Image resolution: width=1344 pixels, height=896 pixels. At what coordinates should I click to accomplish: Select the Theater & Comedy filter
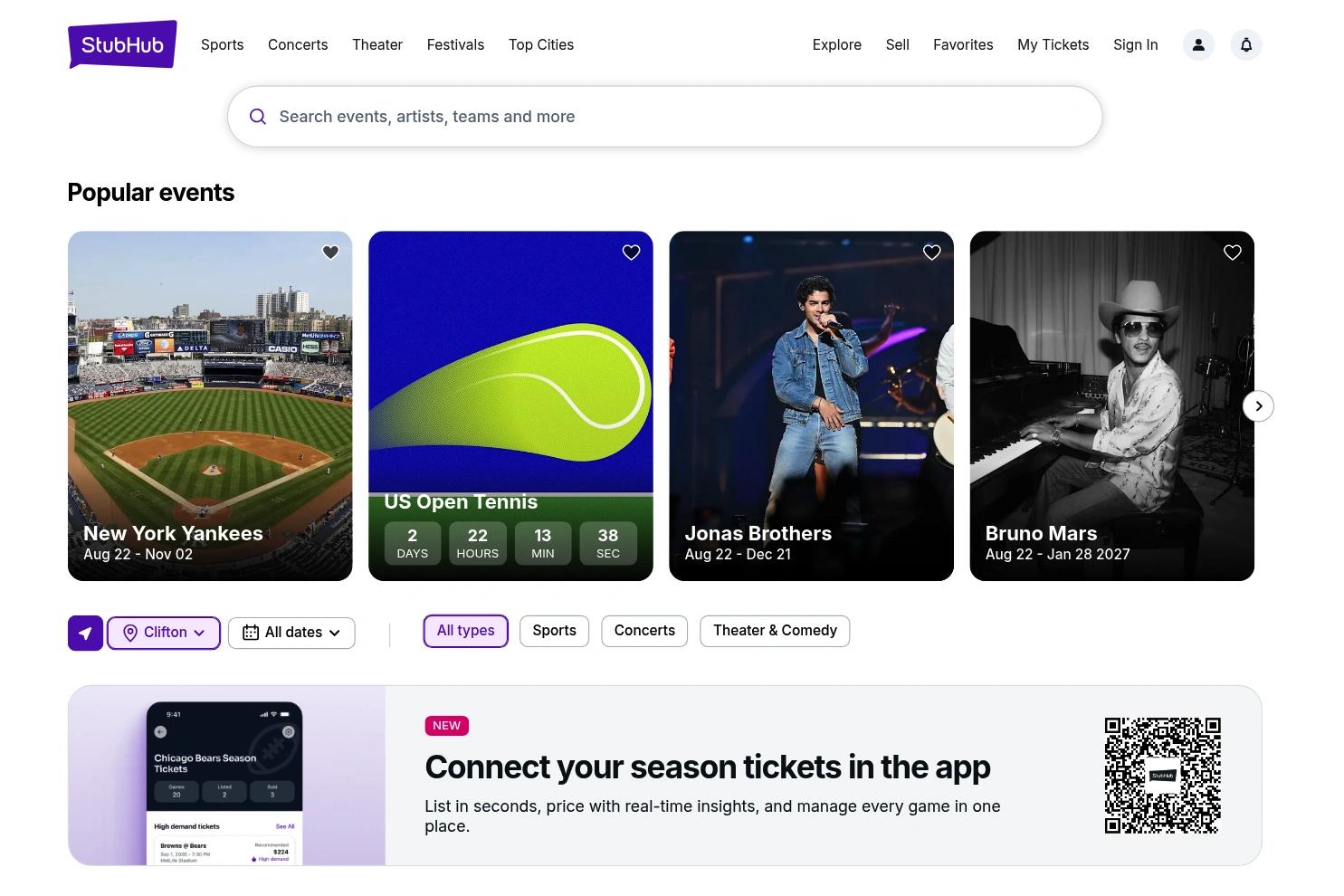tap(775, 631)
